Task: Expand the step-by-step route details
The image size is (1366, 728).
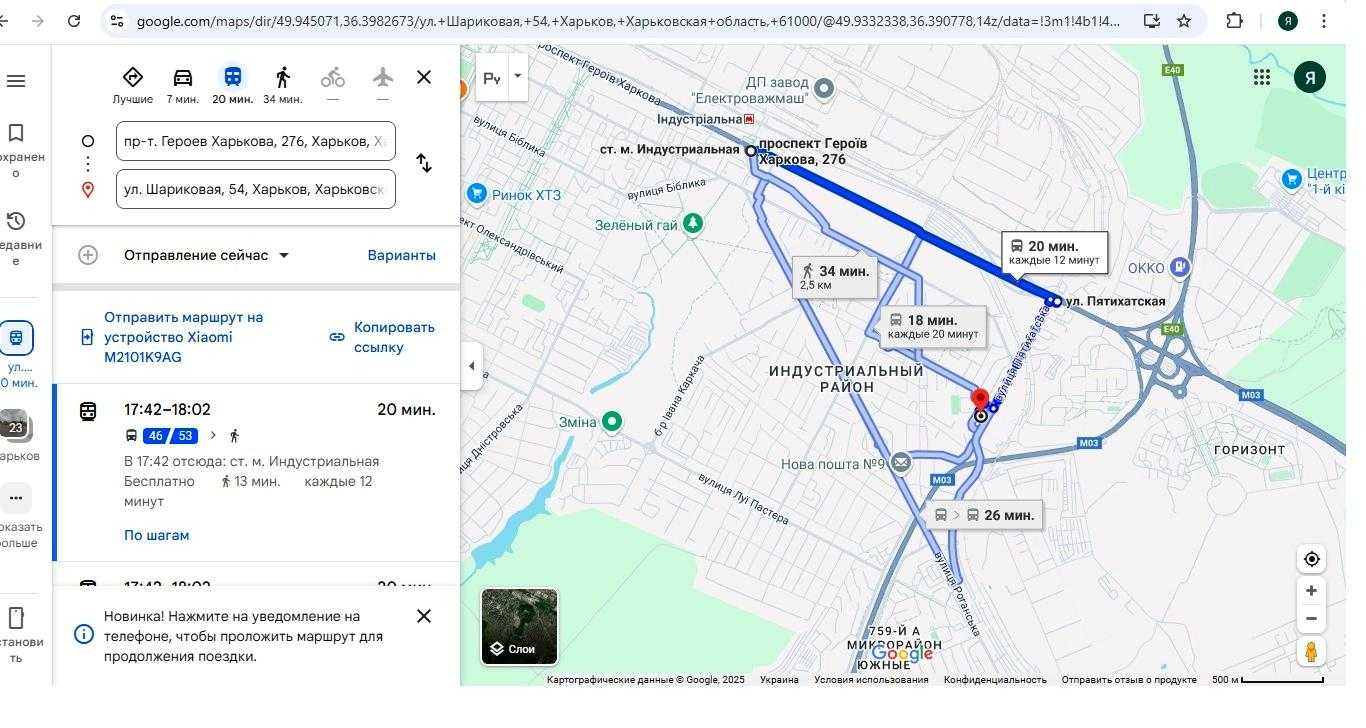Action: coord(156,535)
